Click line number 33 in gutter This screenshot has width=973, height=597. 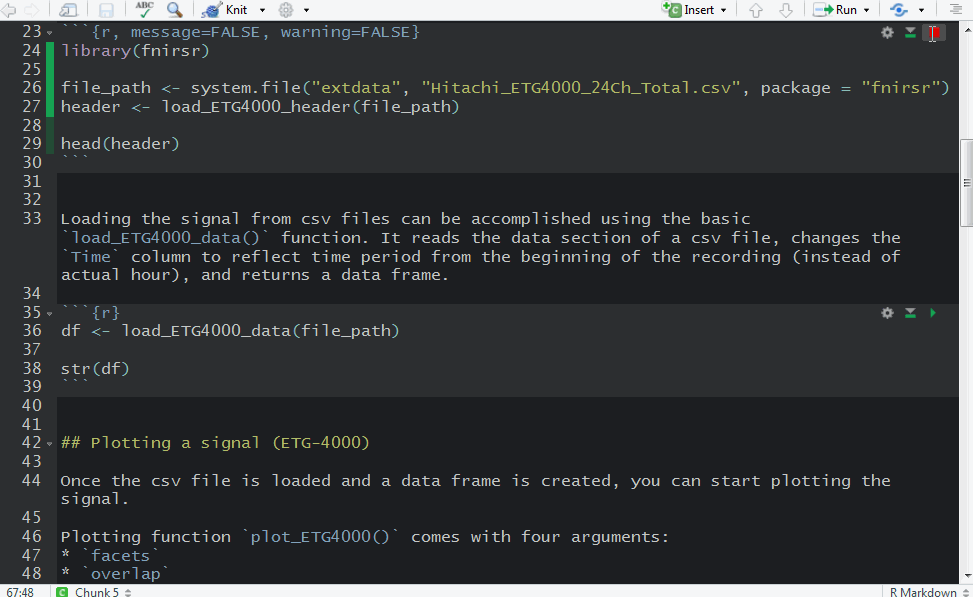(x=31, y=218)
